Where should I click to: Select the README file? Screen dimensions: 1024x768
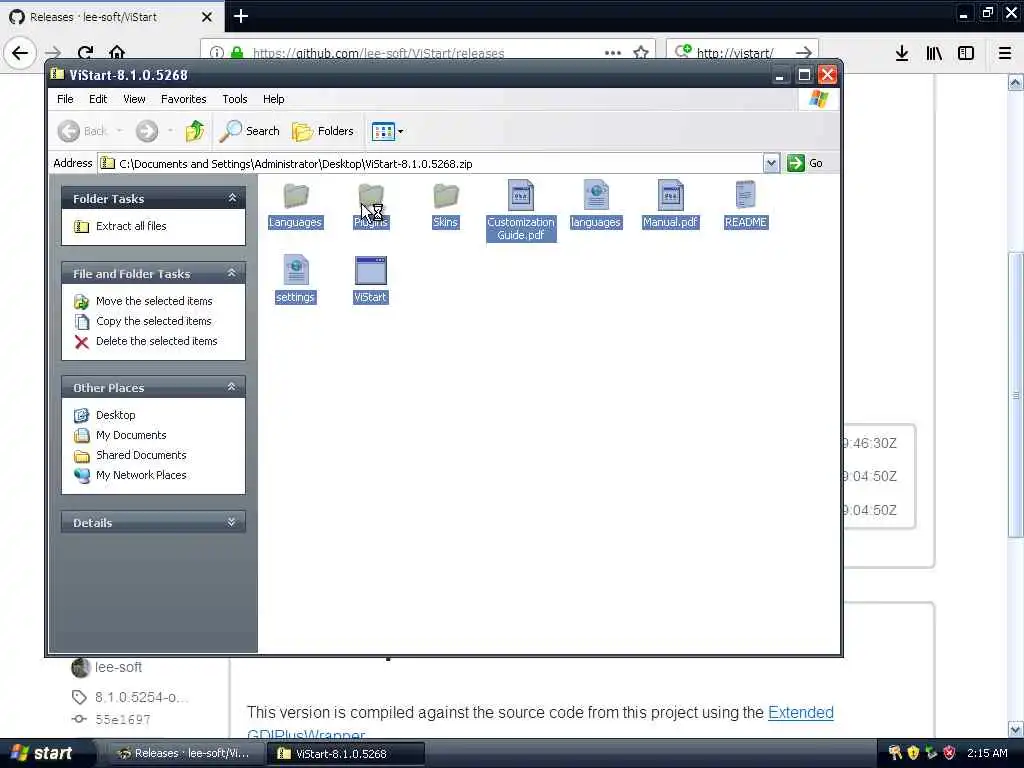click(x=745, y=204)
